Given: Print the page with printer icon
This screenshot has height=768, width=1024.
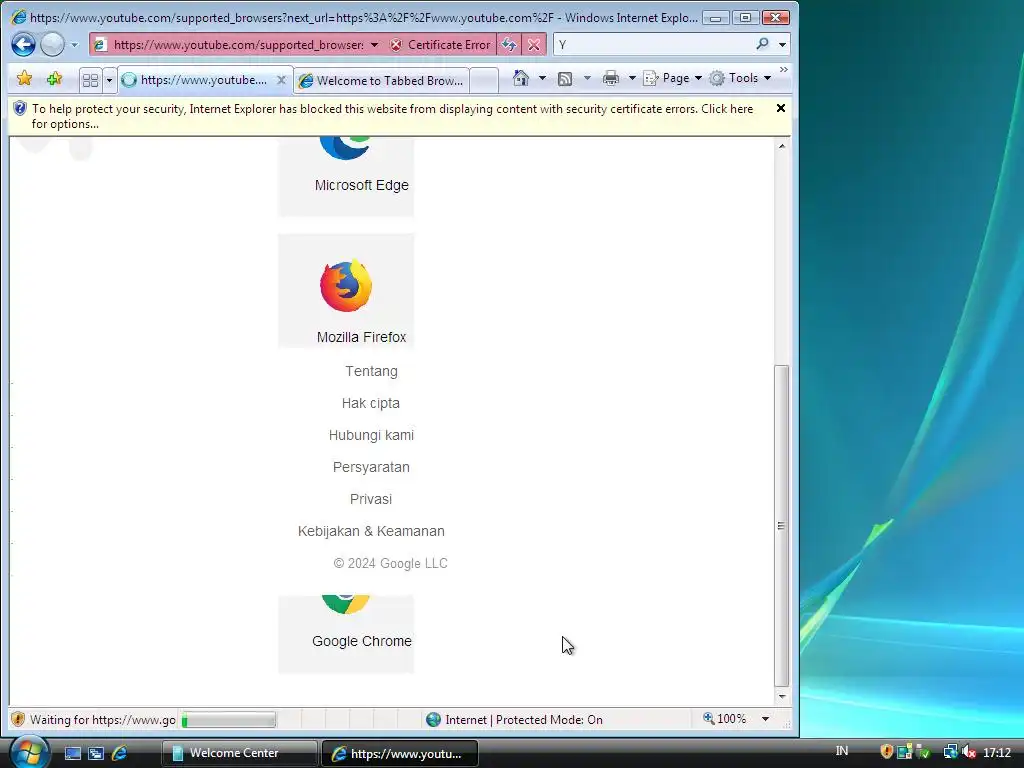Looking at the screenshot, I should [611, 78].
